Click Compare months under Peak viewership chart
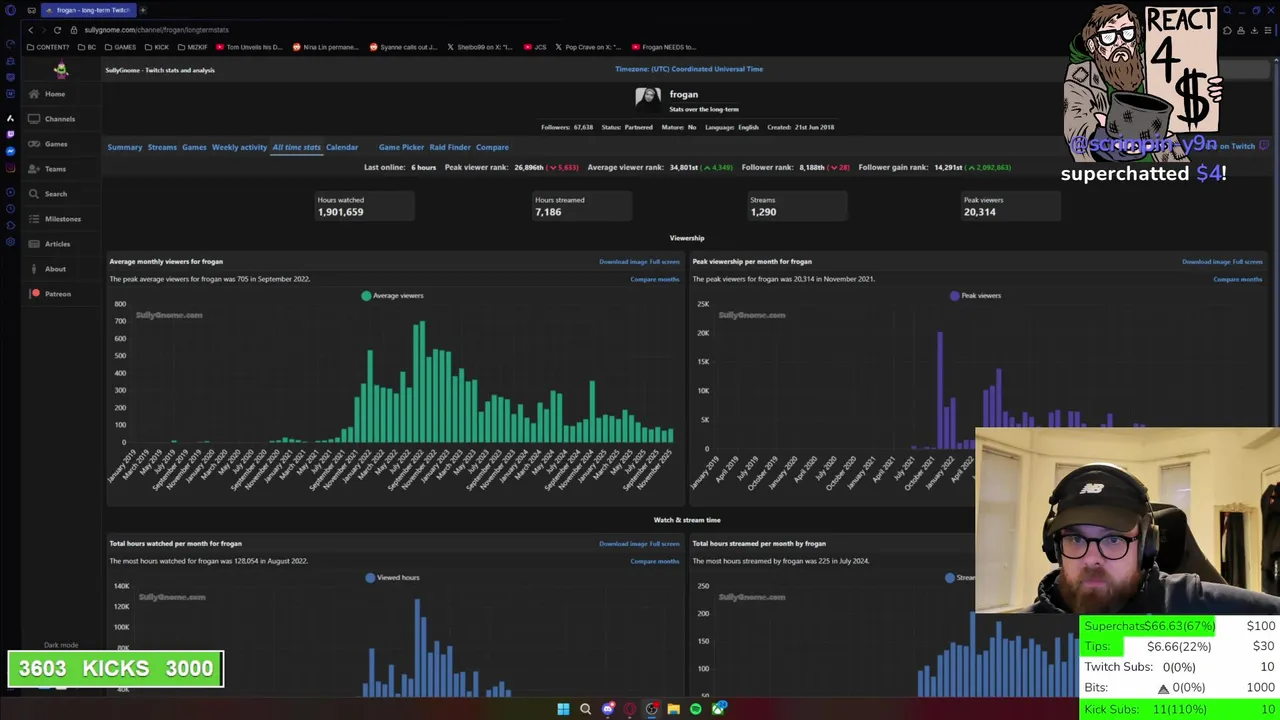 (1238, 279)
